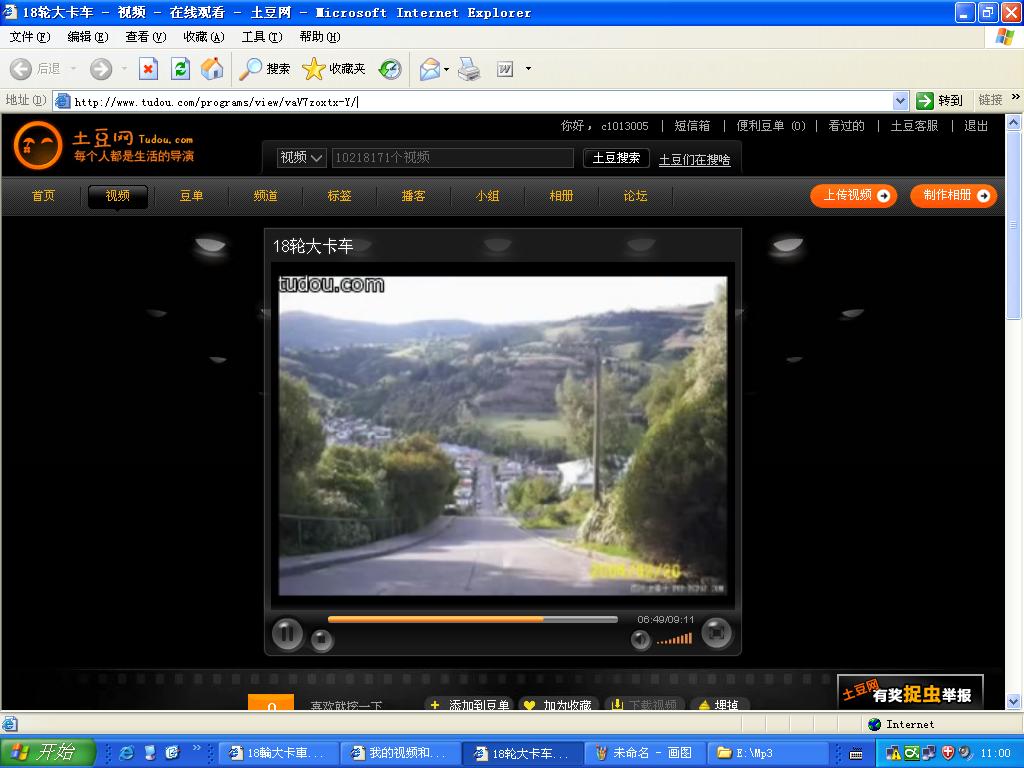Go to 首页 navigation tab
Screen dimensions: 1024x768
pos(44,196)
